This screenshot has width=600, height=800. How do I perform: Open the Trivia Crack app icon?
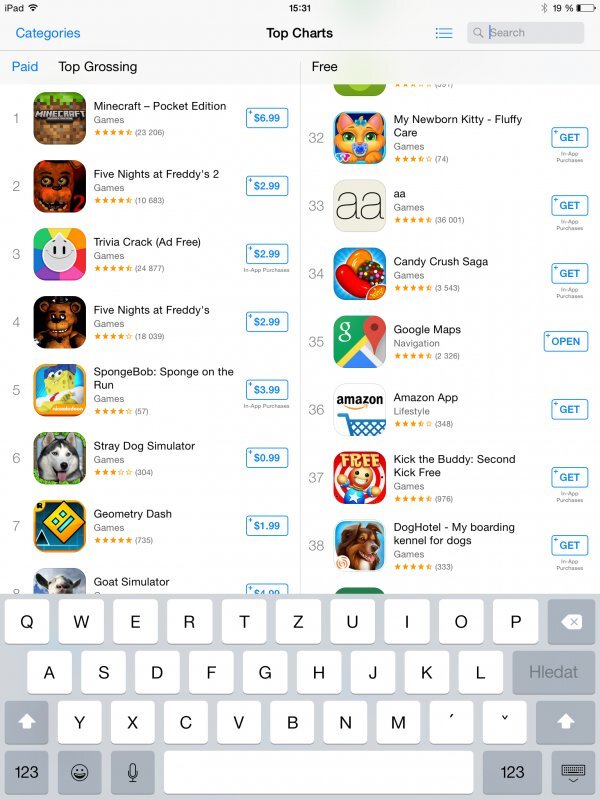(60, 254)
